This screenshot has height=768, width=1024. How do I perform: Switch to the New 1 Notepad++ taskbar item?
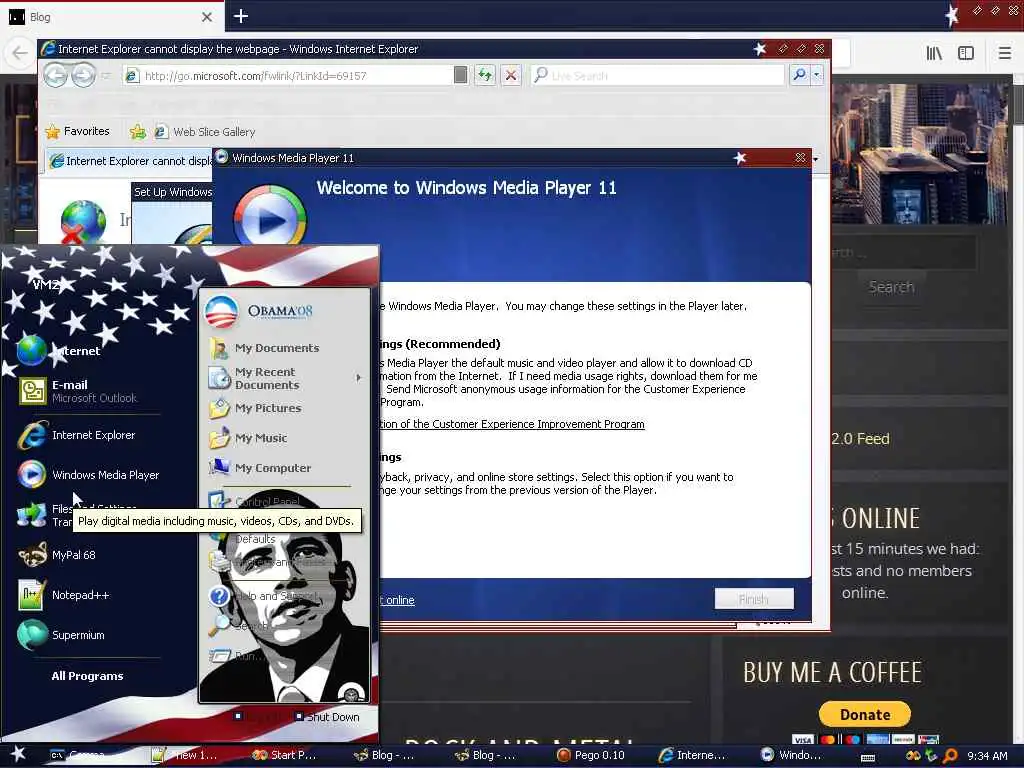pos(185,755)
